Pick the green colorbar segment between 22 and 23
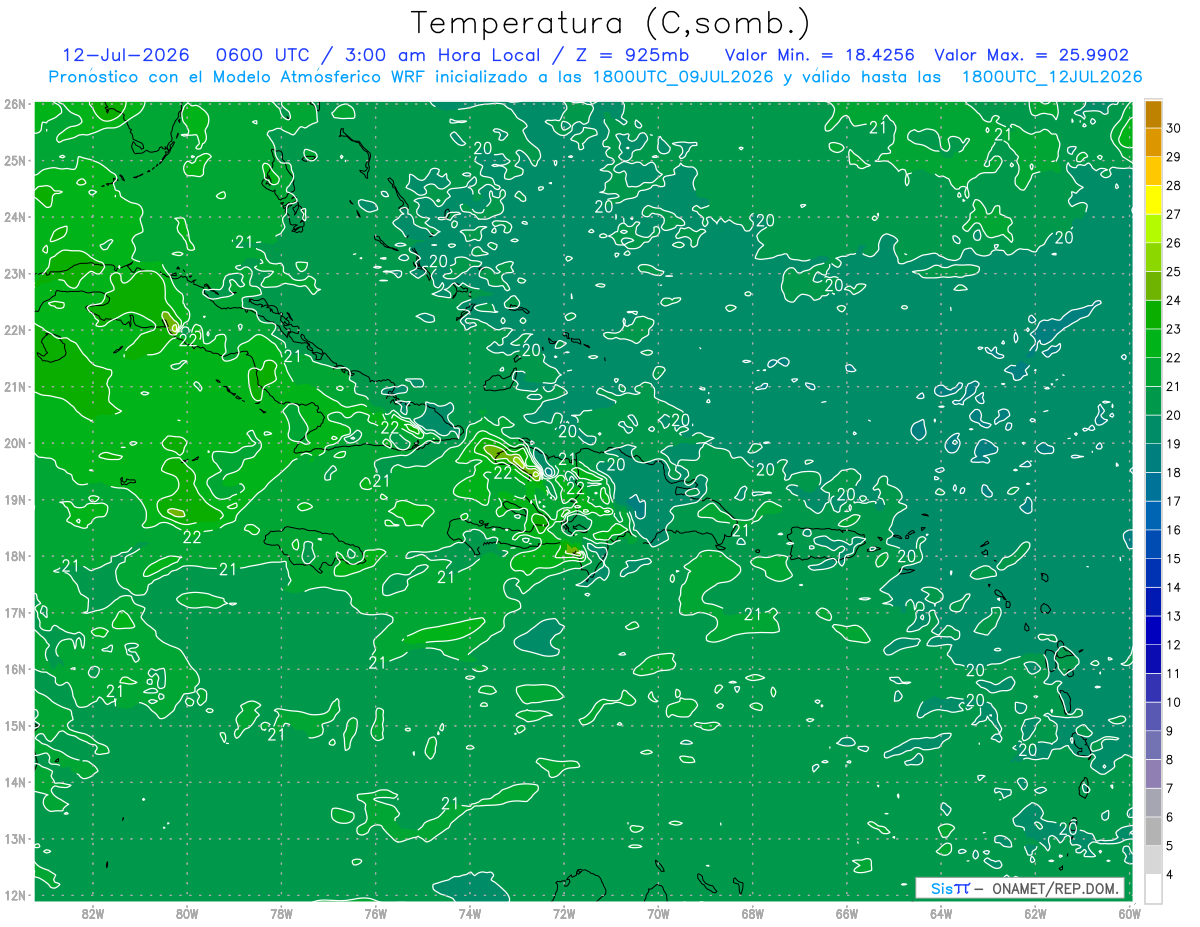 point(1153,343)
